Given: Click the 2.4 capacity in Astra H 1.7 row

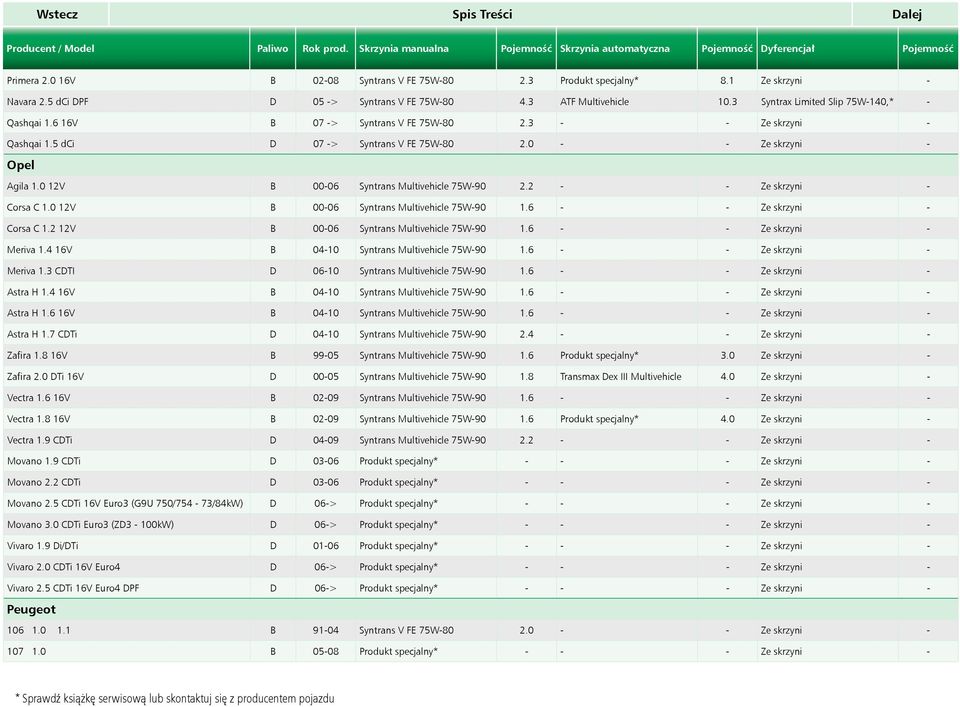Looking at the screenshot, I should 527,334.
